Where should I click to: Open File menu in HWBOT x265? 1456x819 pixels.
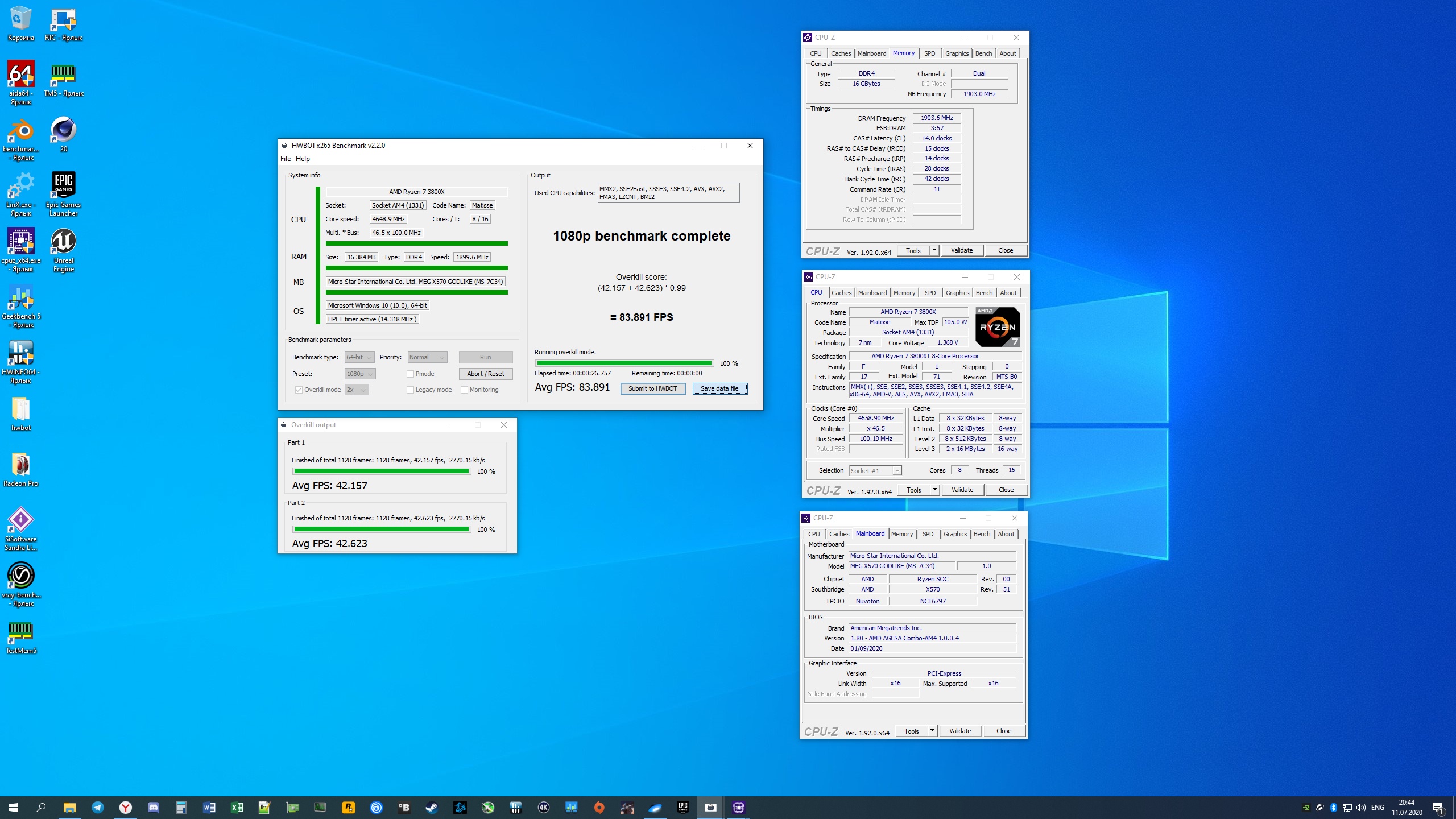[x=285, y=159]
